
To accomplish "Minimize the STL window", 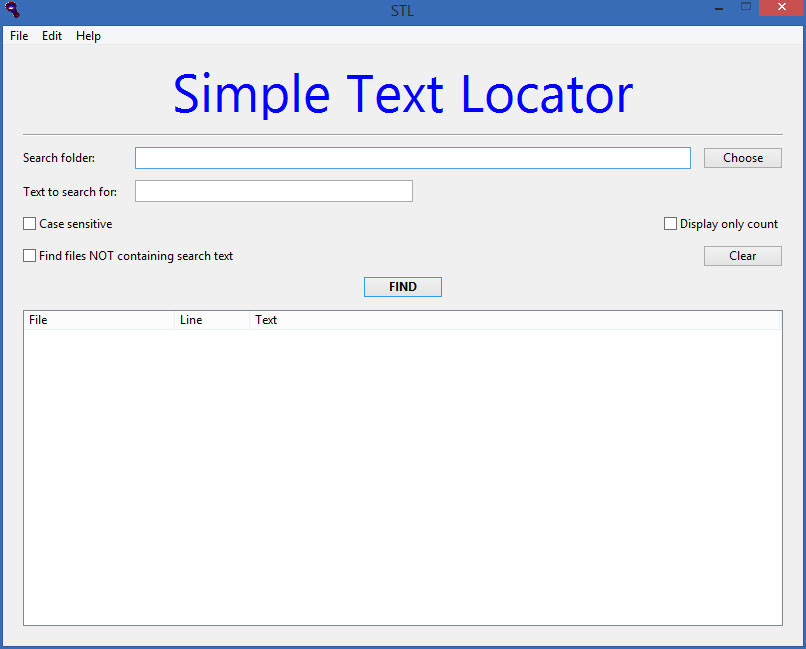I will [719, 8].
